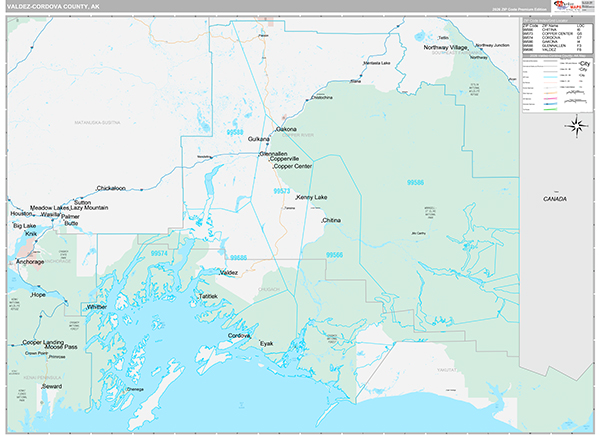Click the Houston town label
This screenshot has width=600, height=435.
pyautogui.click(x=21, y=213)
